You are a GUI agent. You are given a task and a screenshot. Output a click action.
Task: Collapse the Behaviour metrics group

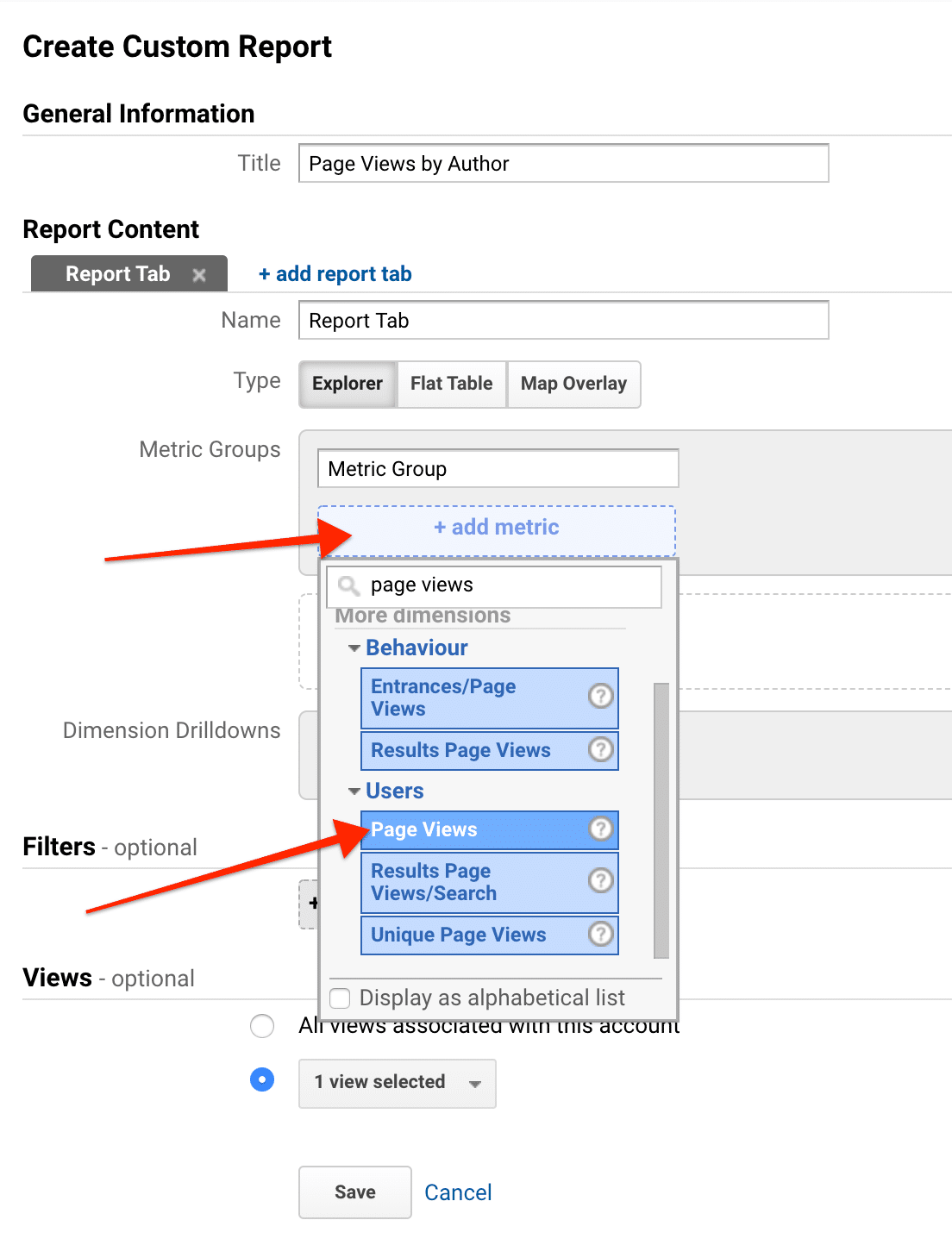pos(354,648)
